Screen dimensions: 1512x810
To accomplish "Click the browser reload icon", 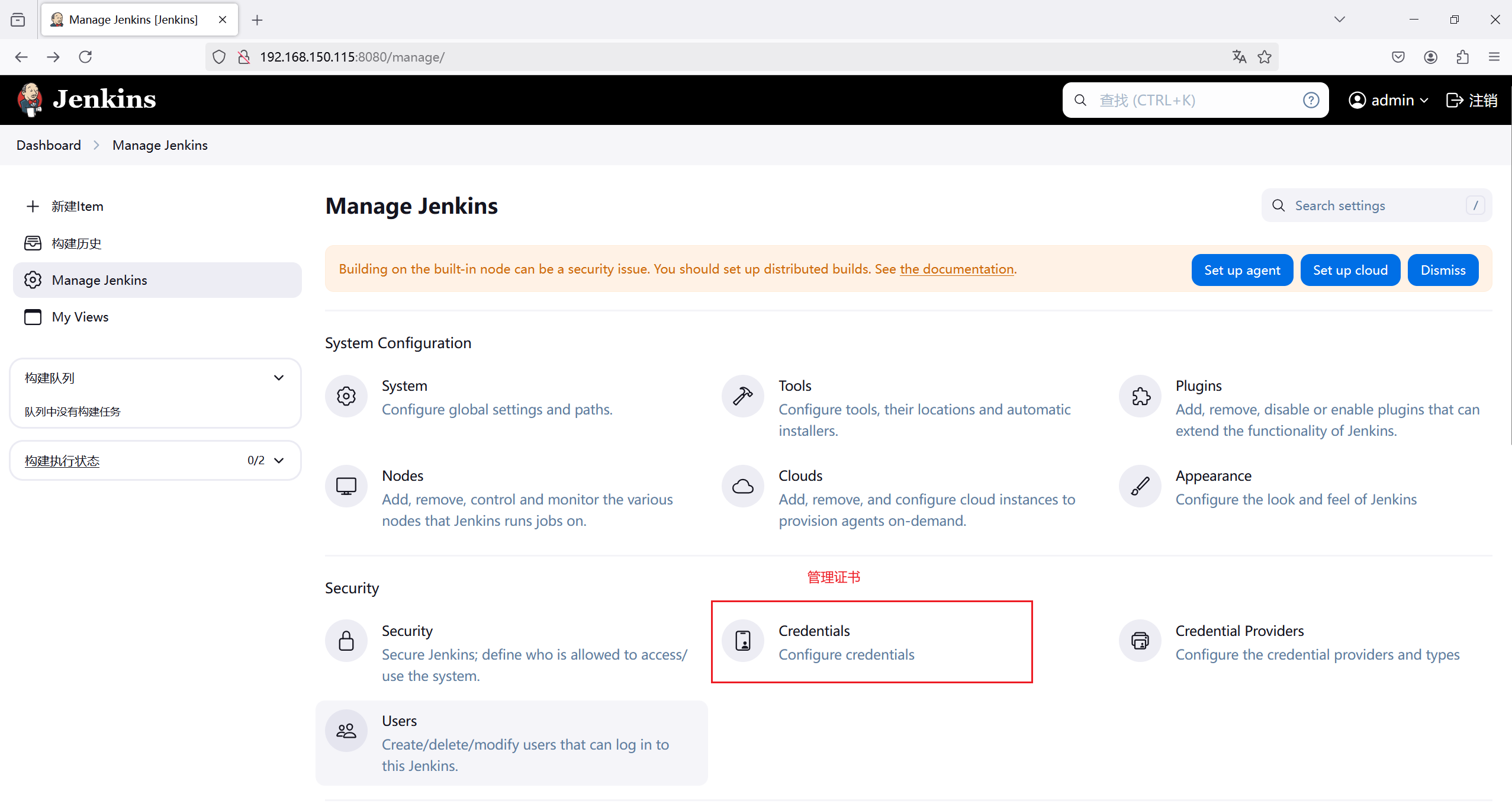I will pos(85,57).
